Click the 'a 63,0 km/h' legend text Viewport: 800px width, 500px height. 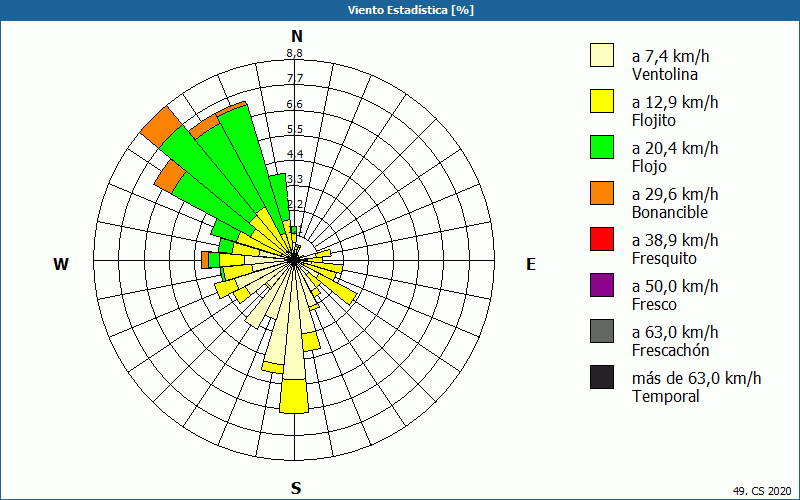(x=674, y=332)
